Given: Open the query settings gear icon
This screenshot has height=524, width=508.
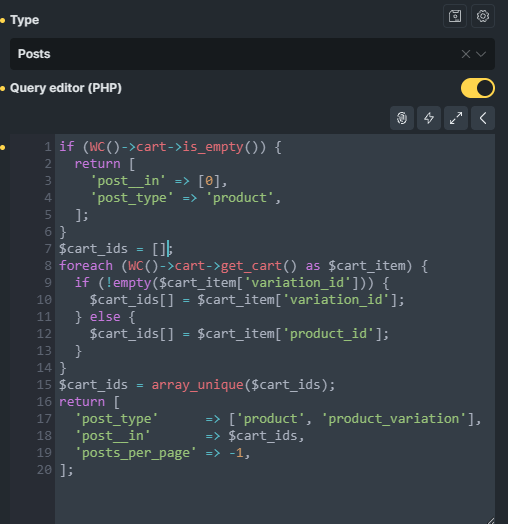Looking at the screenshot, I should click(x=483, y=16).
